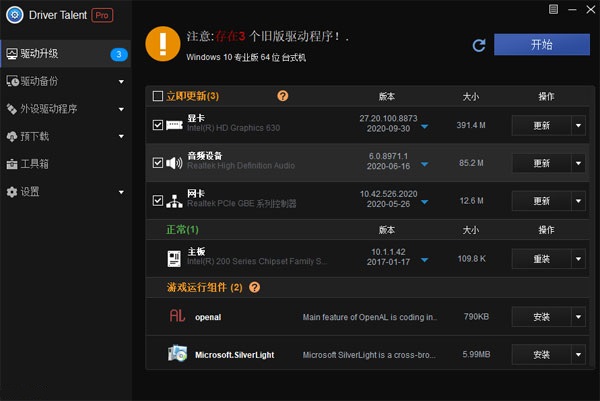Click the 主板 motherboard icon
Screen dimensions: 600x401
174,259
